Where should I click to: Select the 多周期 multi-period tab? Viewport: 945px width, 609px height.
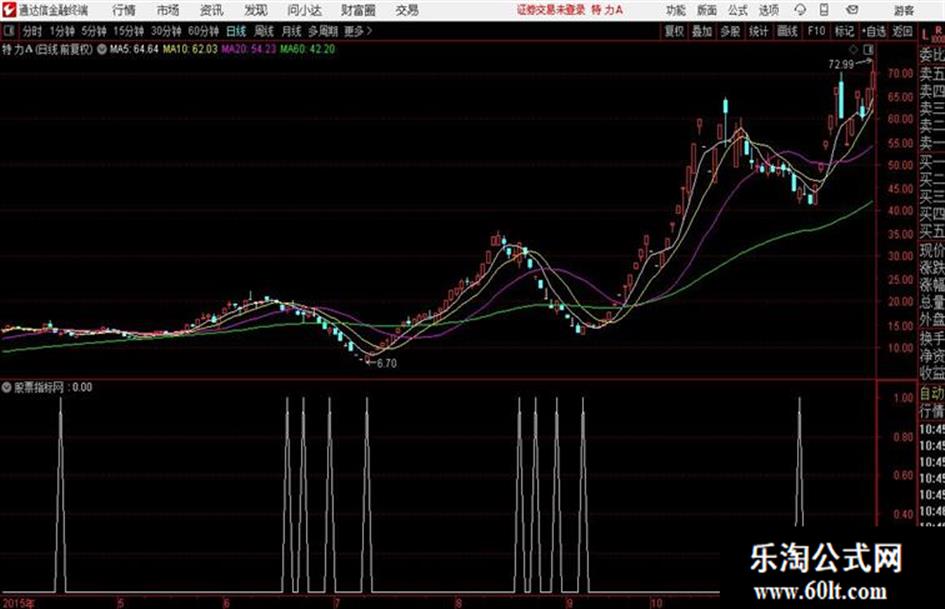(x=323, y=31)
